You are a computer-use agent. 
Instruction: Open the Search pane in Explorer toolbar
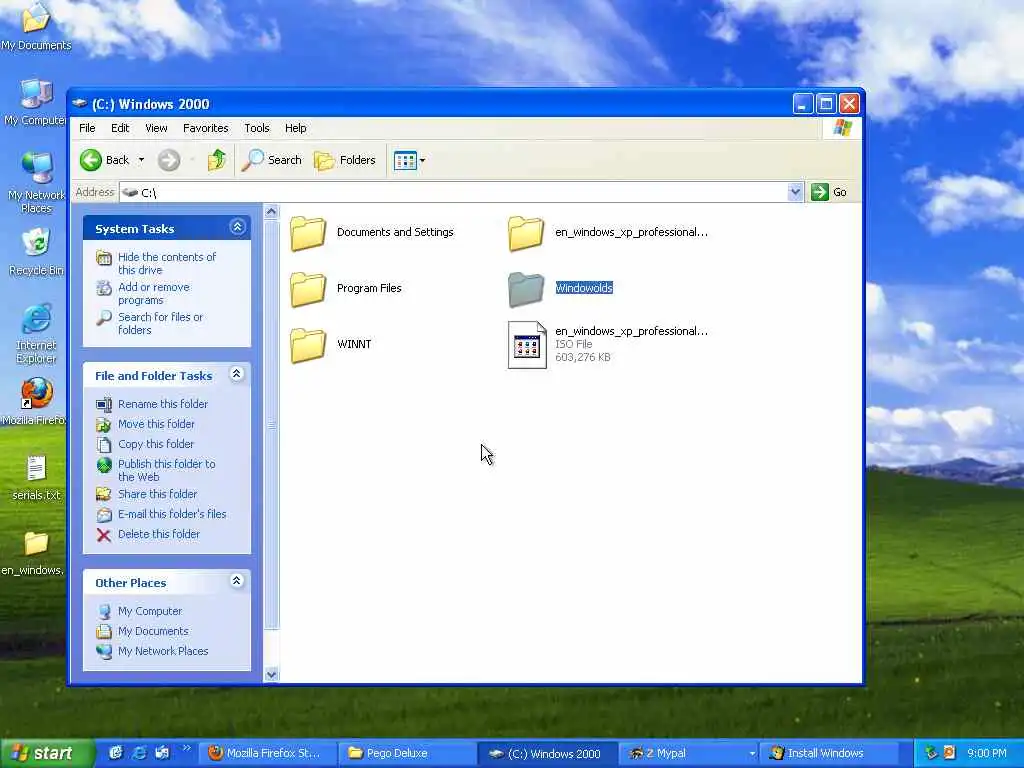click(x=272, y=160)
